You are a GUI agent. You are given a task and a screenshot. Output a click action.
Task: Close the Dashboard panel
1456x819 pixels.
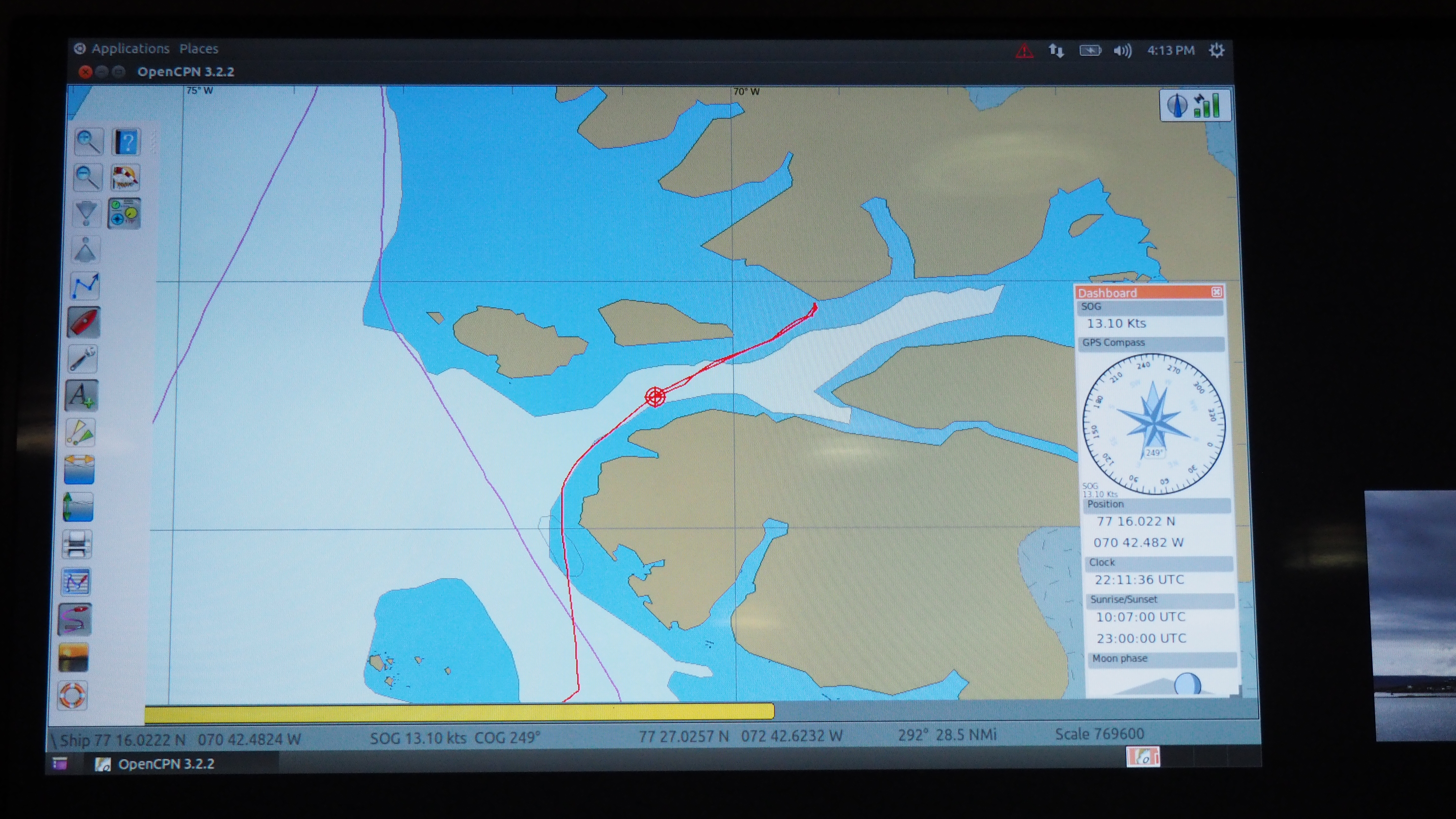point(1216,292)
